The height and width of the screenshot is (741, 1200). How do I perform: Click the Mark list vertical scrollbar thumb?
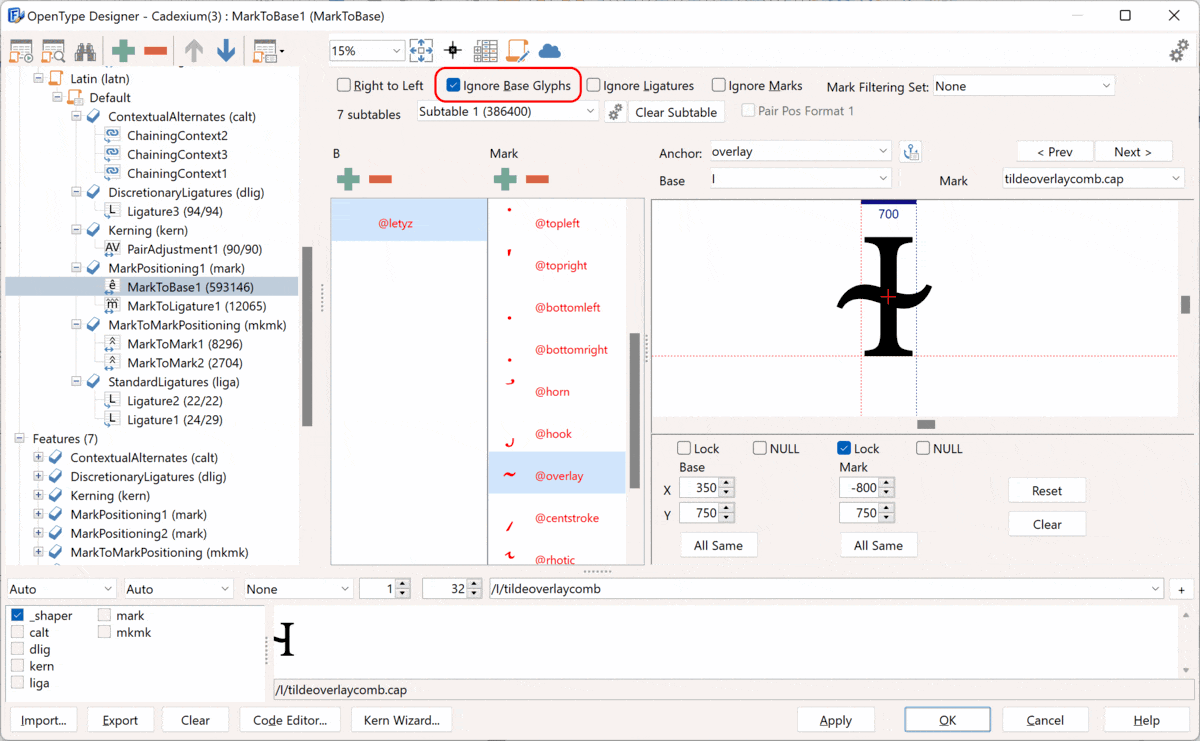pyautogui.click(x=633, y=410)
